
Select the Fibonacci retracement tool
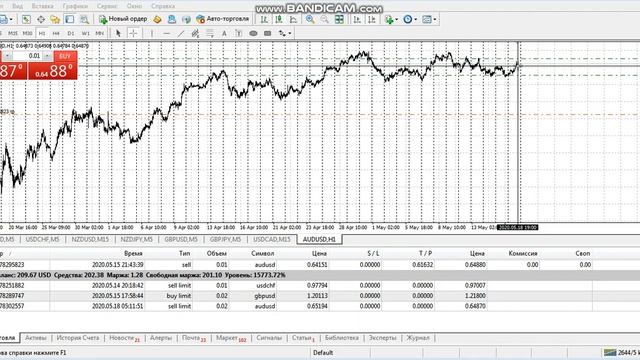pos(210,33)
